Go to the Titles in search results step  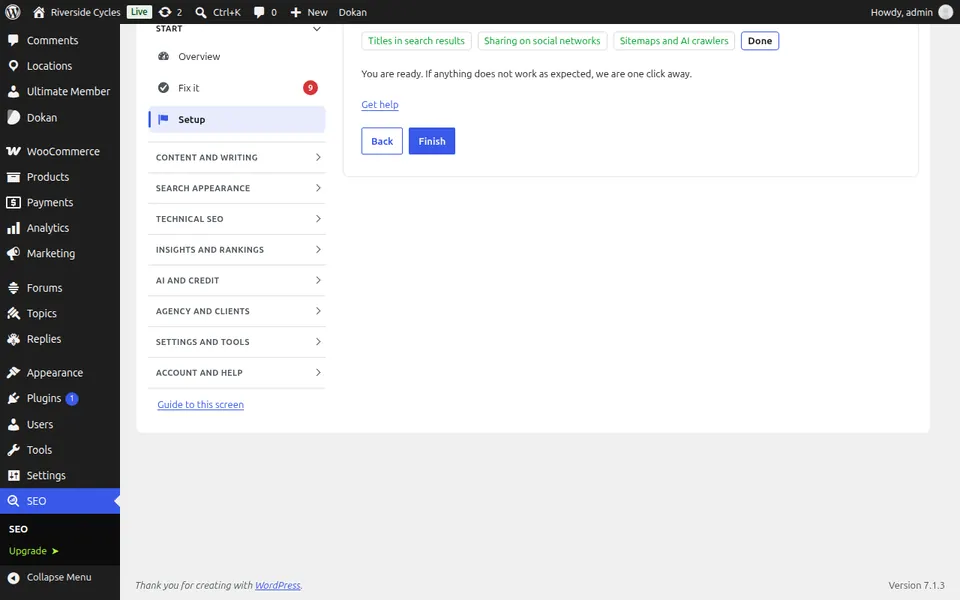416,41
